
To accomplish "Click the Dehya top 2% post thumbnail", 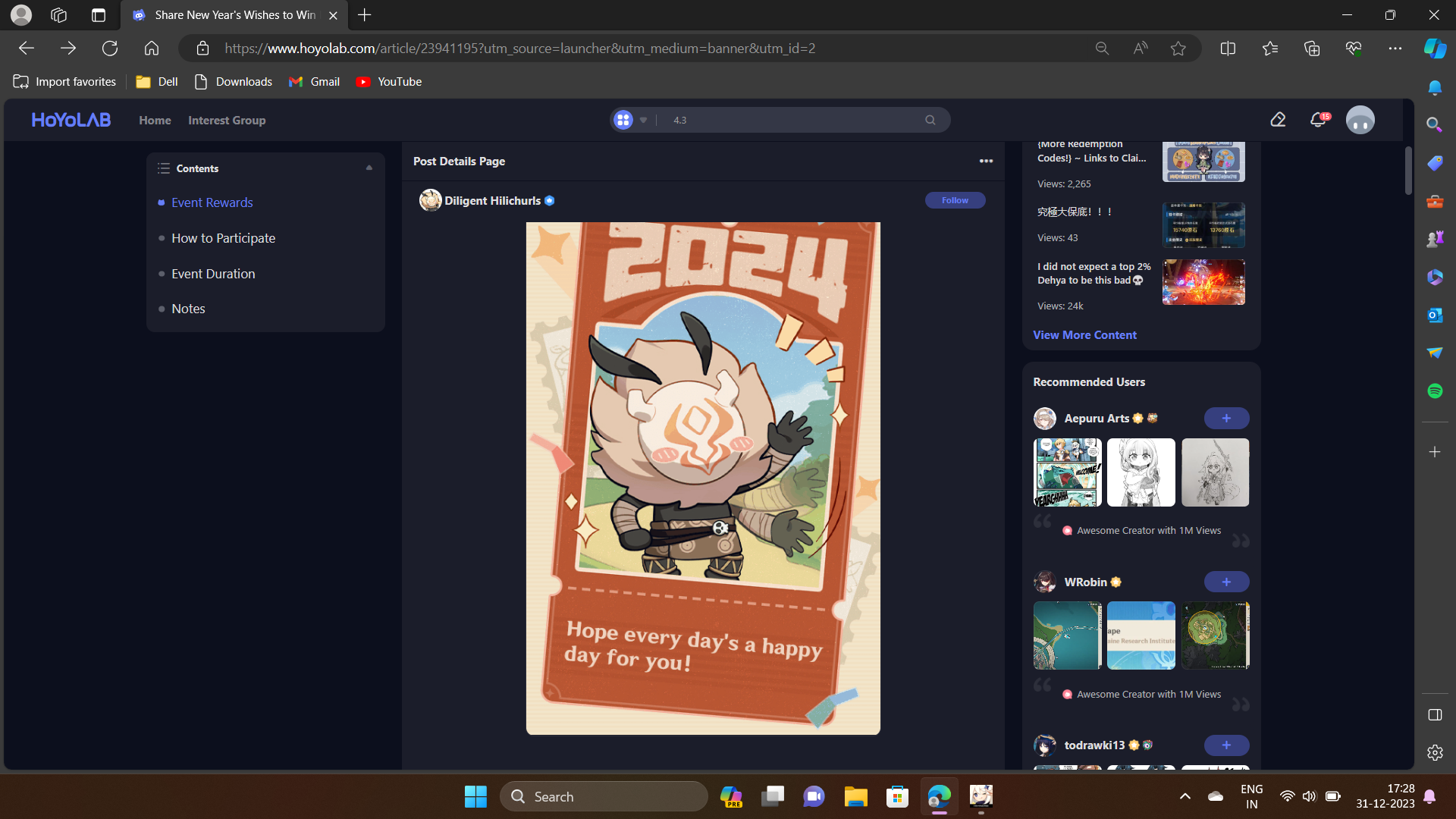I will tap(1203, 282).
